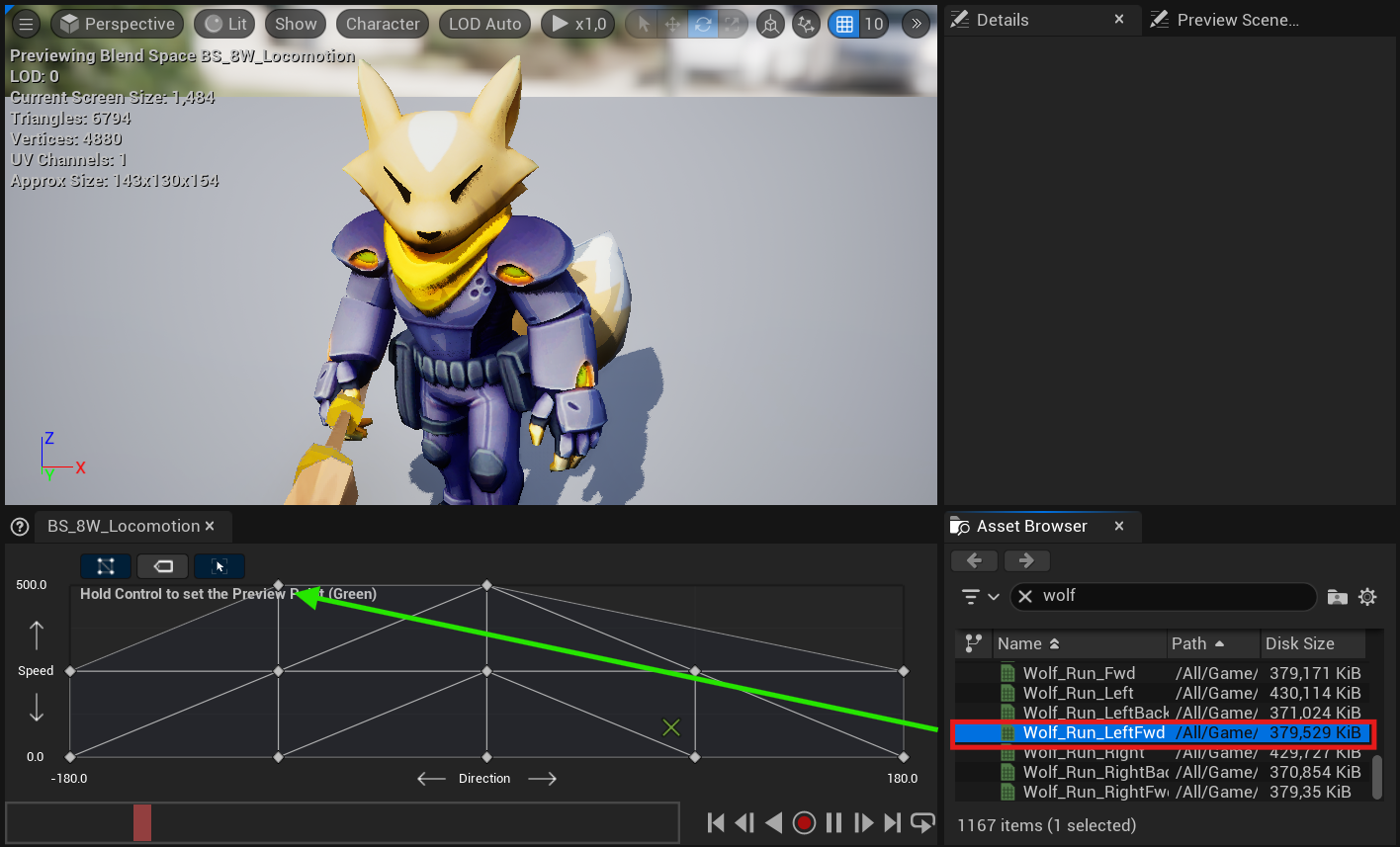1400x847 pixels.
Task: Sort assets by Path column
Action: (x=1214, y=643)
